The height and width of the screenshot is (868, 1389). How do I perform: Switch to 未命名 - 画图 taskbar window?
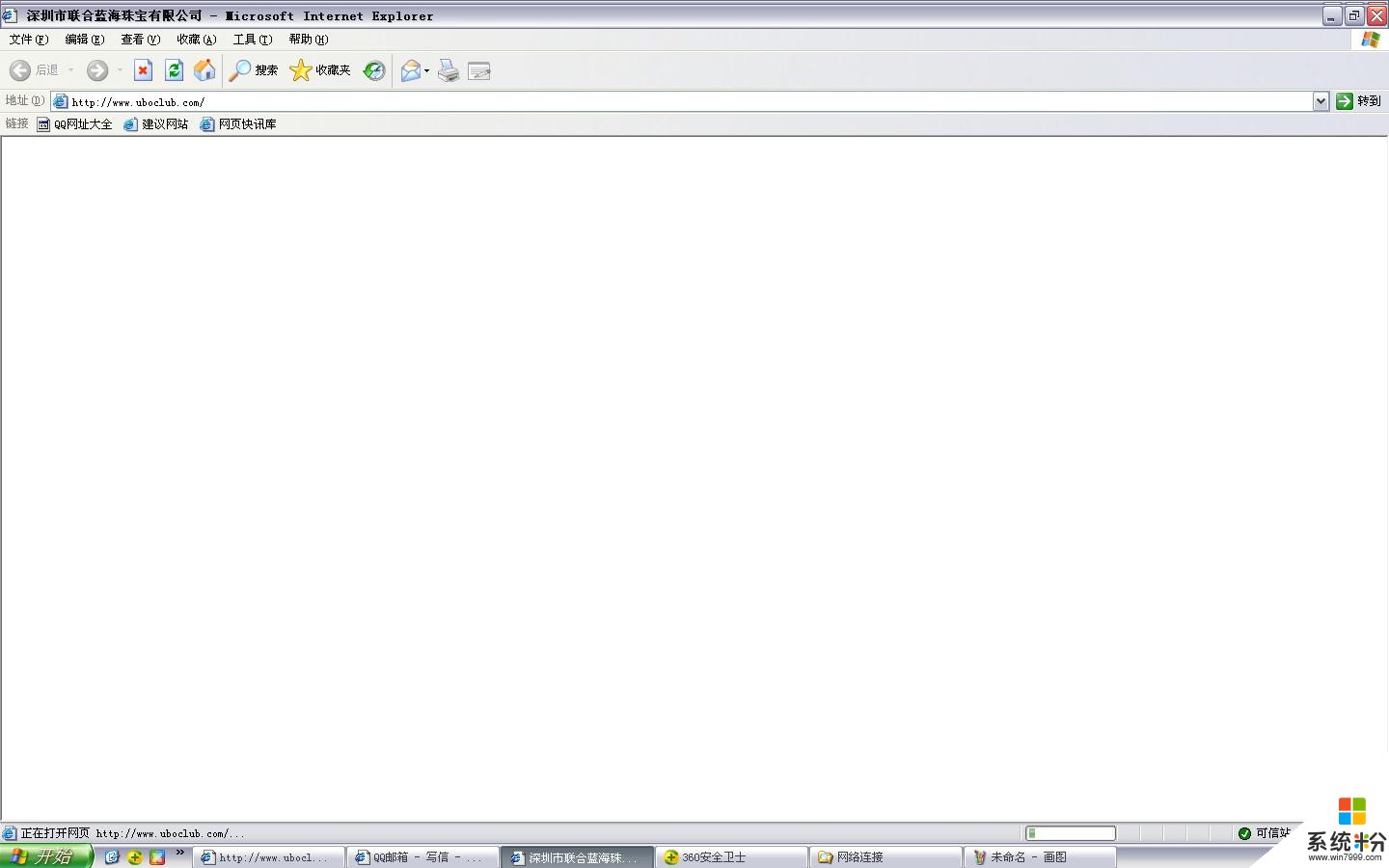pyautogui.click(x=1040, y=857)
